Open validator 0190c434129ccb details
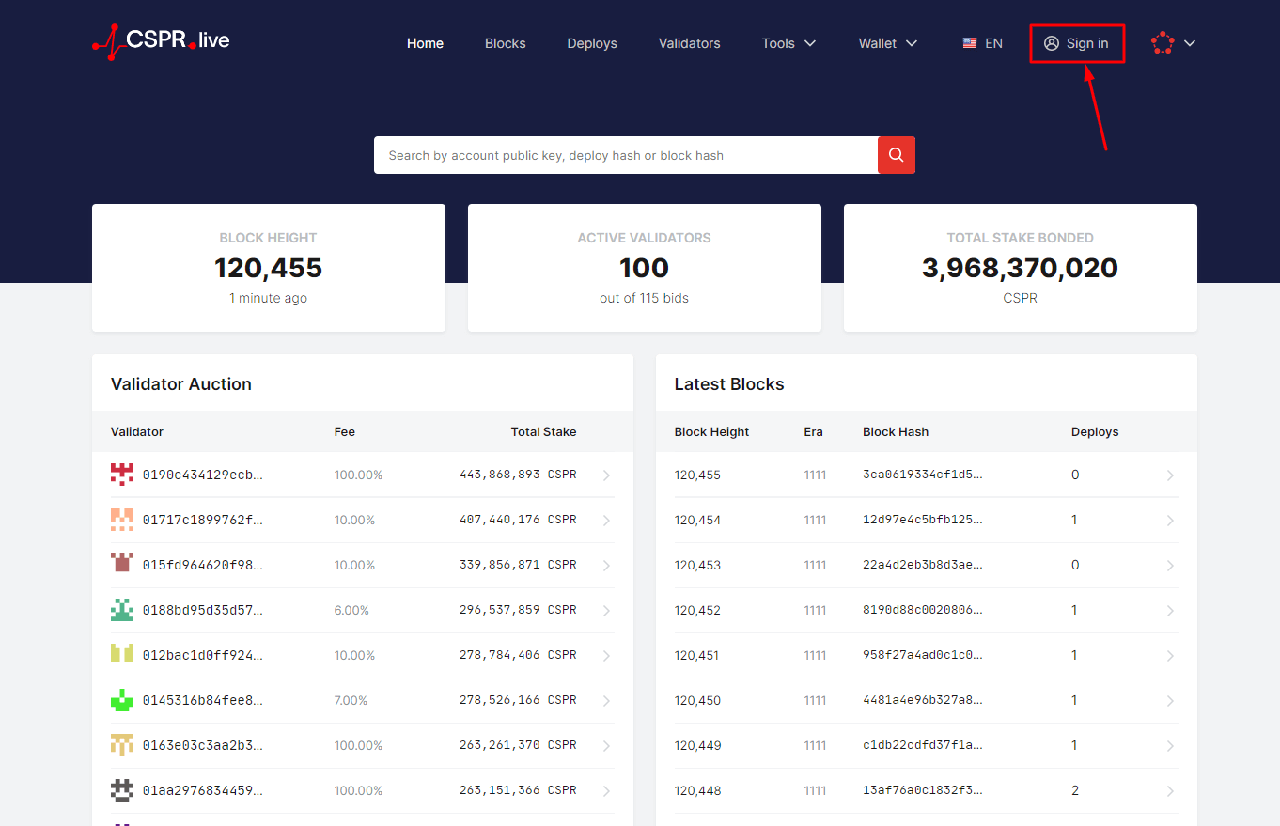Screen dimensions: 1280x826 pyautogui.click(x=203, y=475)
